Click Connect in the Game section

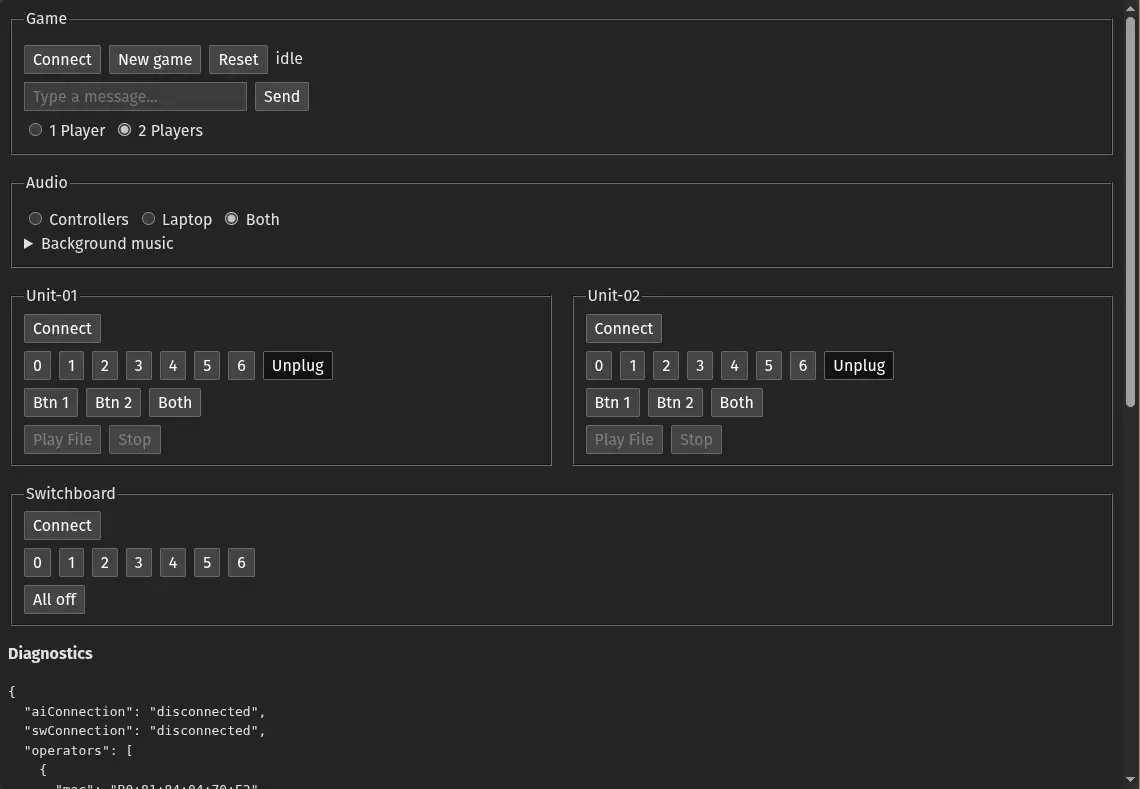[62, 59]
